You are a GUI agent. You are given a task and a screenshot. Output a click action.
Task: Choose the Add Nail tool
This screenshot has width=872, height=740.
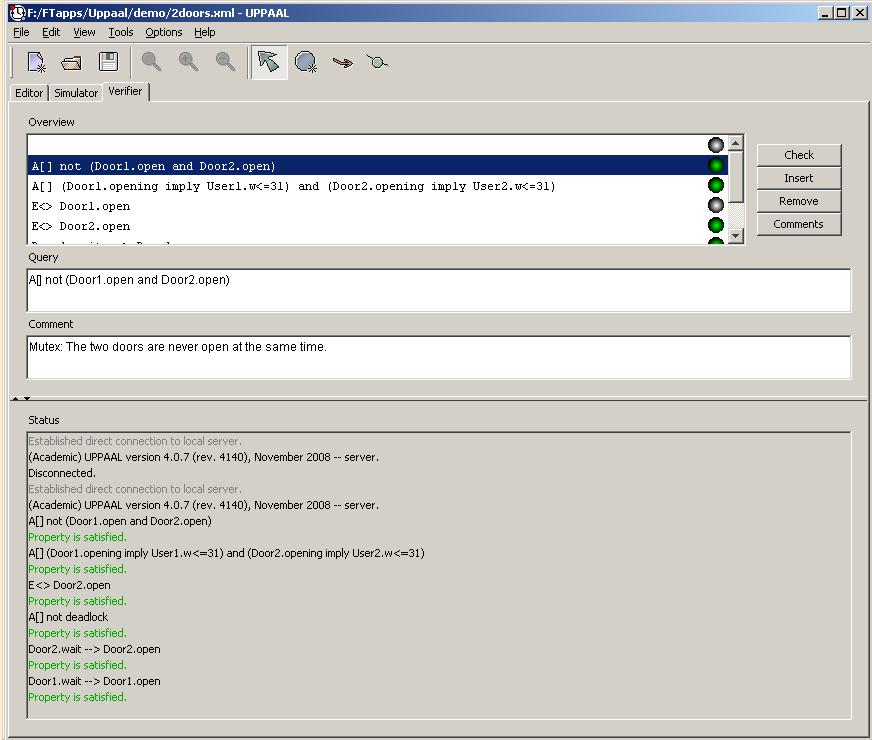click(378, 62)
